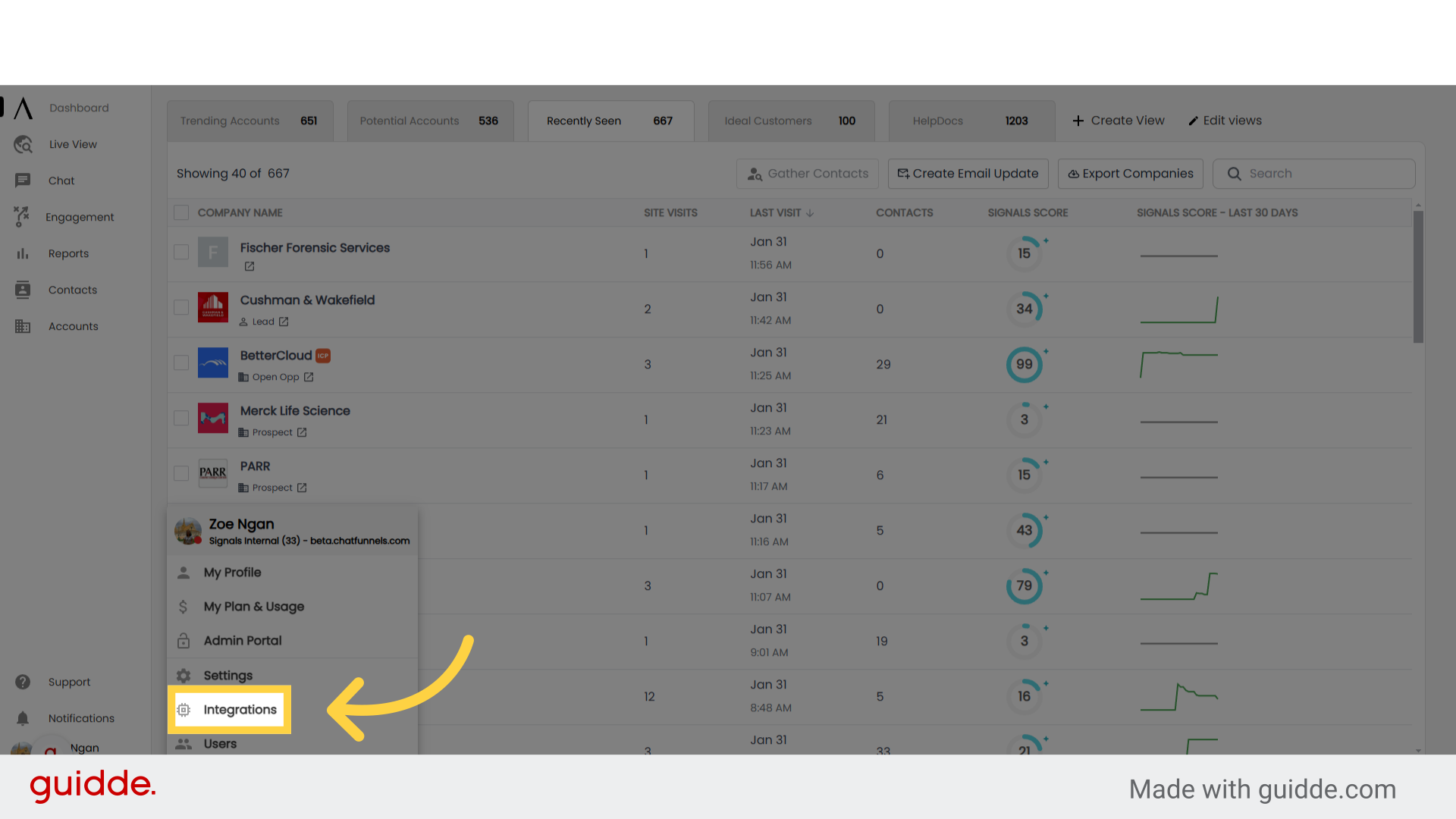Click the Settings gear icon in profile menu

point(184,676)
